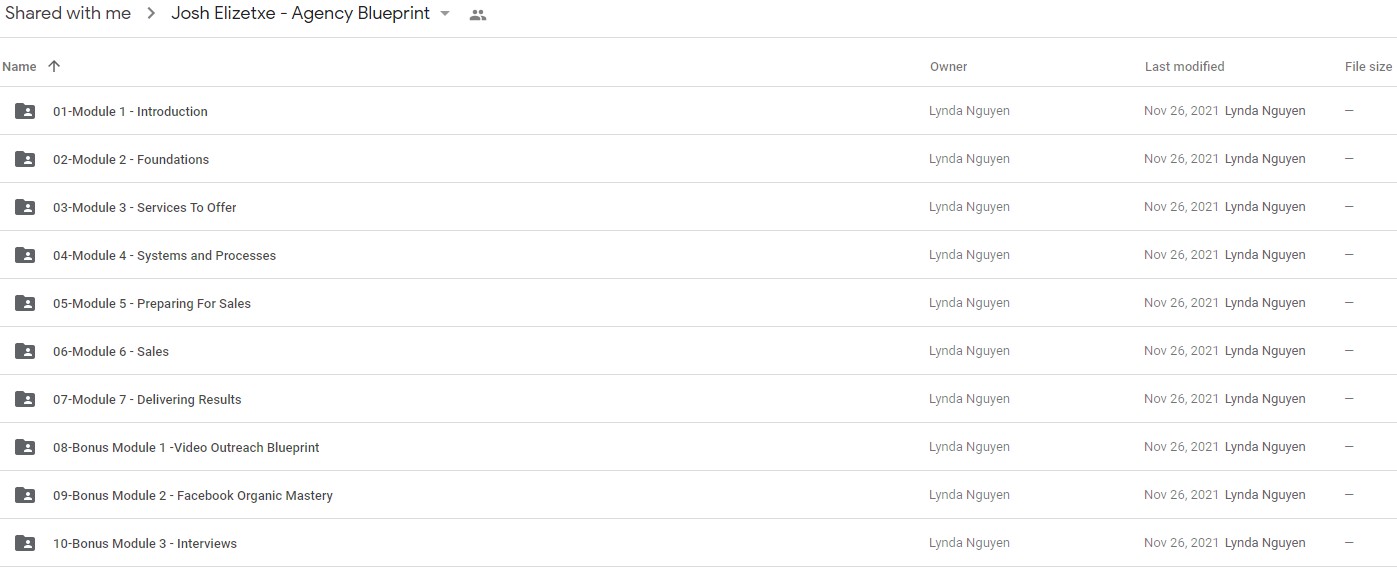Click the folder icon next to Module 6 - Sales
The image size is (1397, 571).
coord(25,351)
